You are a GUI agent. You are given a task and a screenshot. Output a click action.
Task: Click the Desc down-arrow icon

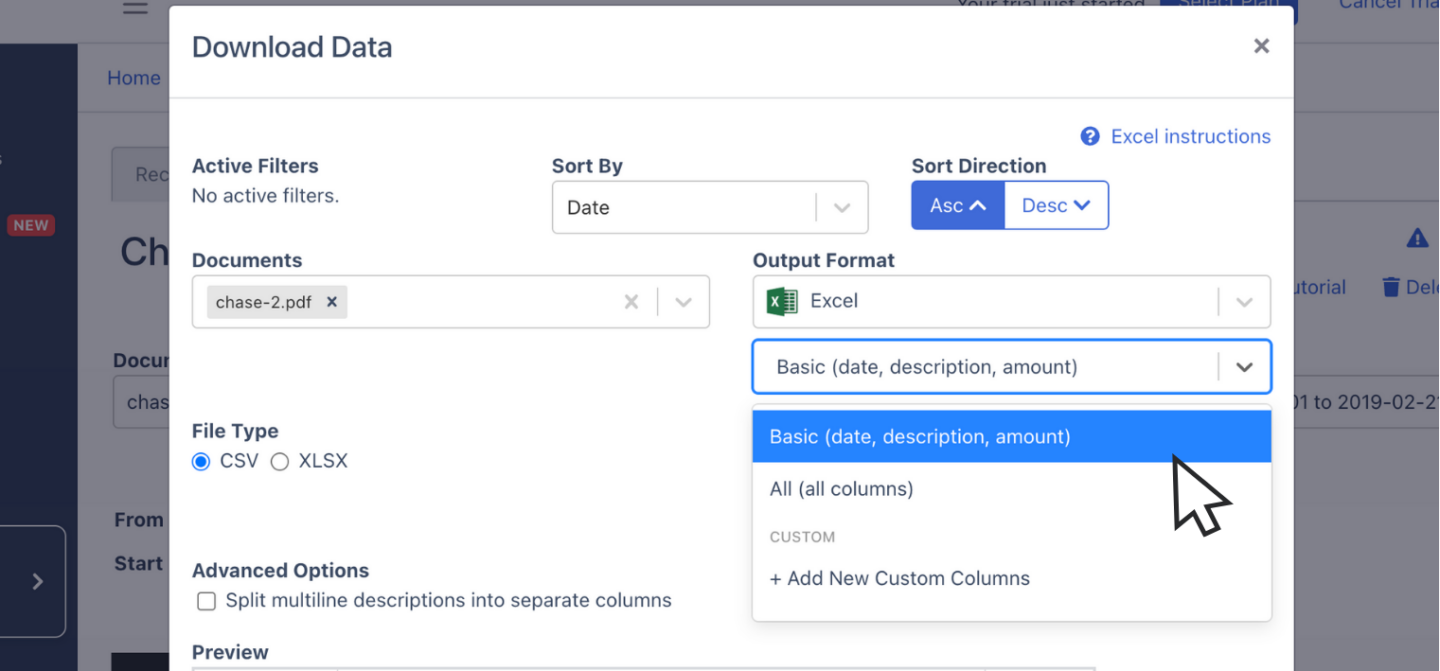tap(1081, 205)
